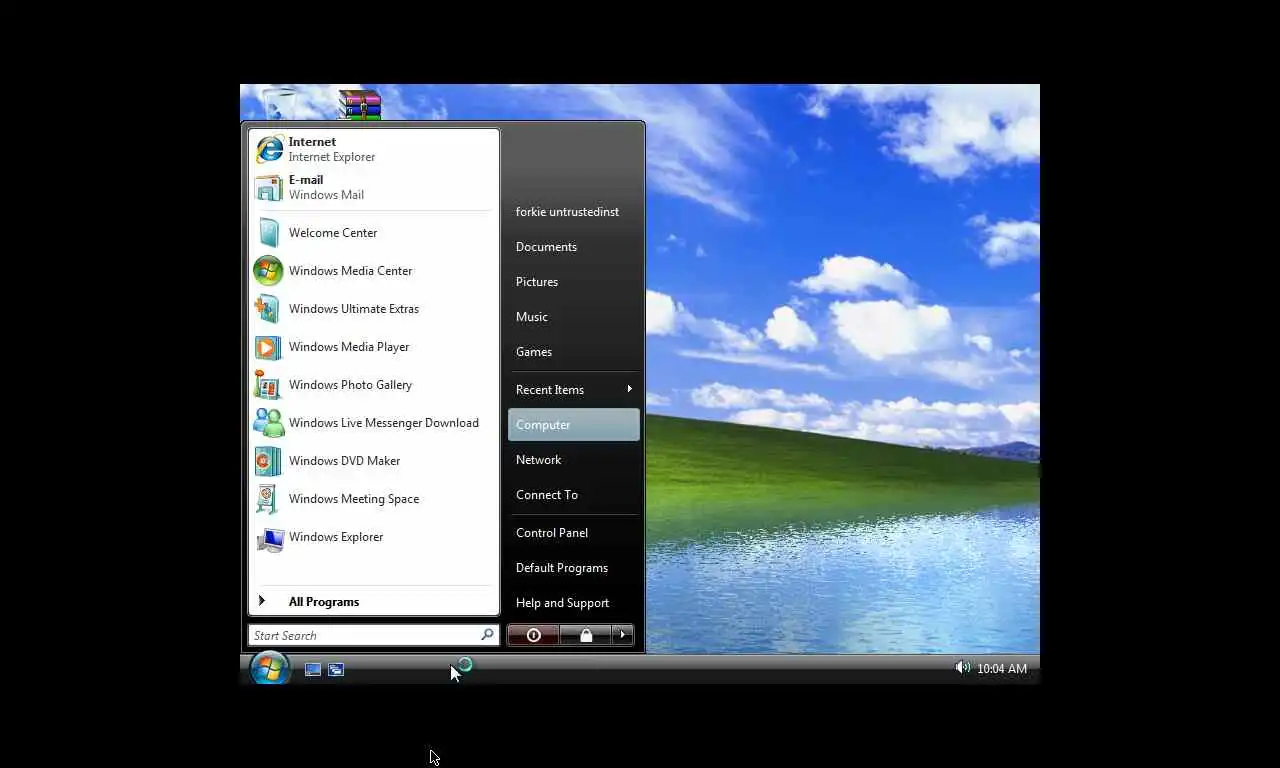Click the Start Search field
The width and height of the screenshot is (1280, 768).
click(373, 635)
